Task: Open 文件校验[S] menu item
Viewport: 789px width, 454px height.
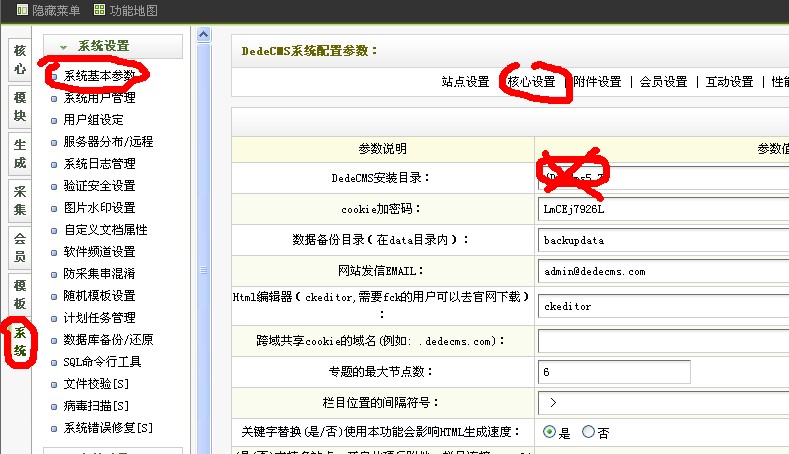Action: pos(96,384)
